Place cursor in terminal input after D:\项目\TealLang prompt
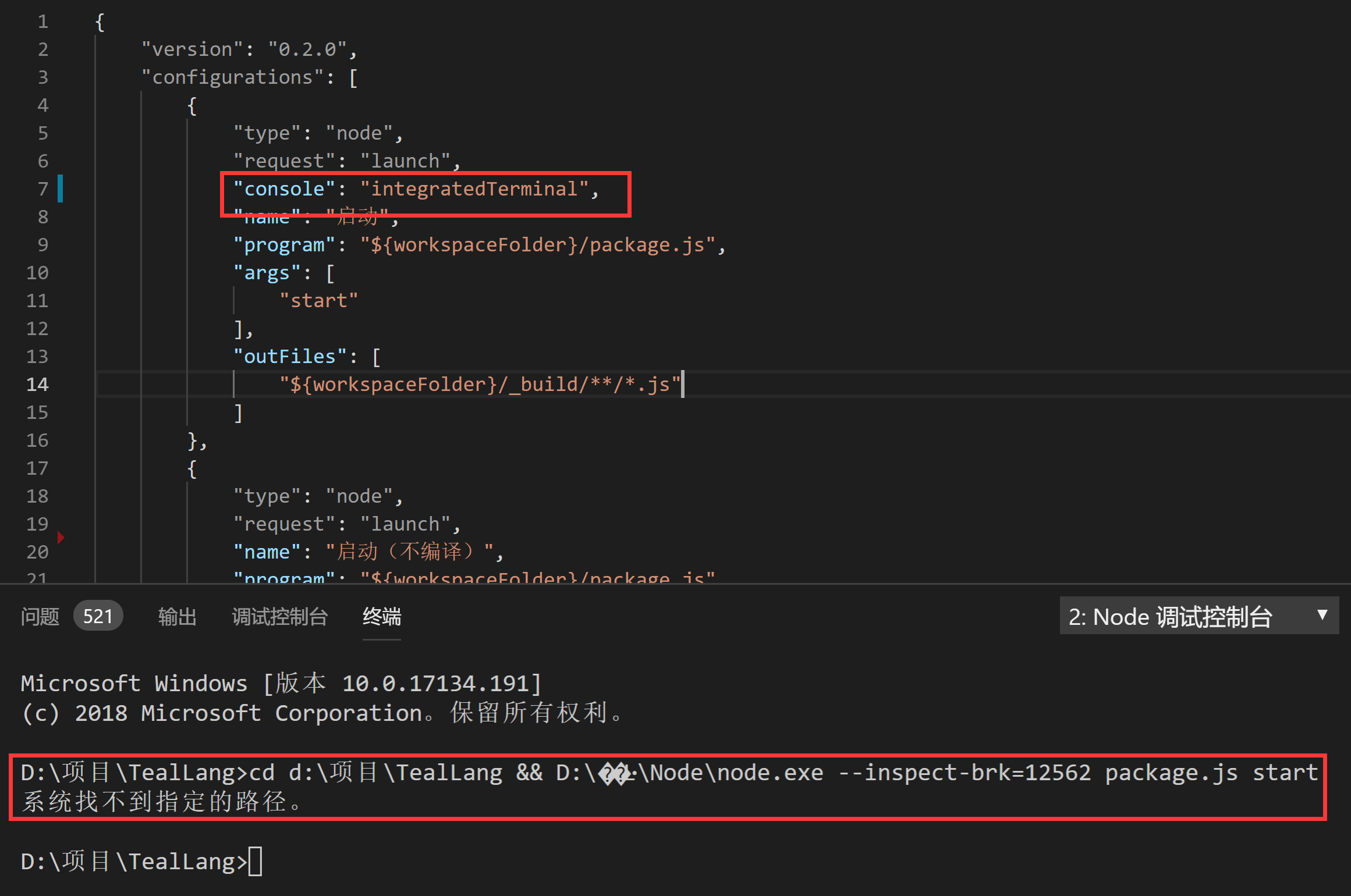Viewport: 1351px width, 896px height. [256, 861]
